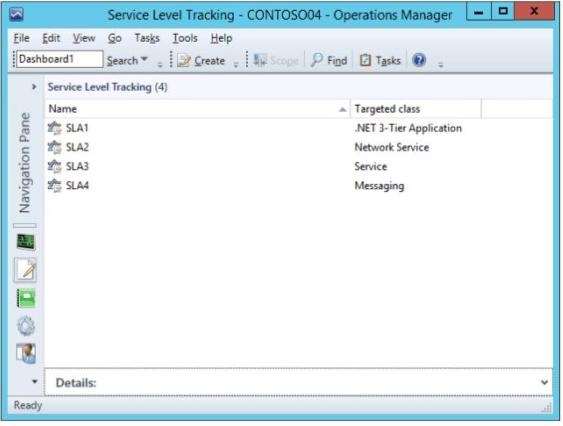This screenshot has height=426, width=563.
Task: Select the SLA3 row in list
Action: (298, 166)
